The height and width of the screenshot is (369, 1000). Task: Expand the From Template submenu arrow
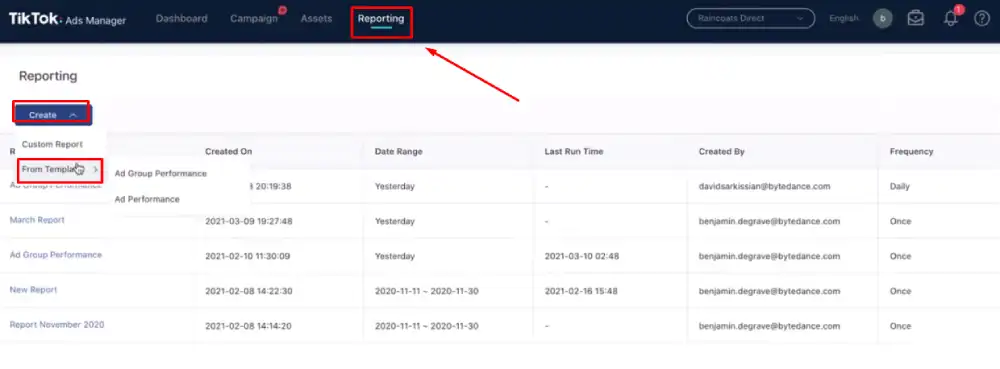[x=96, y=170]
